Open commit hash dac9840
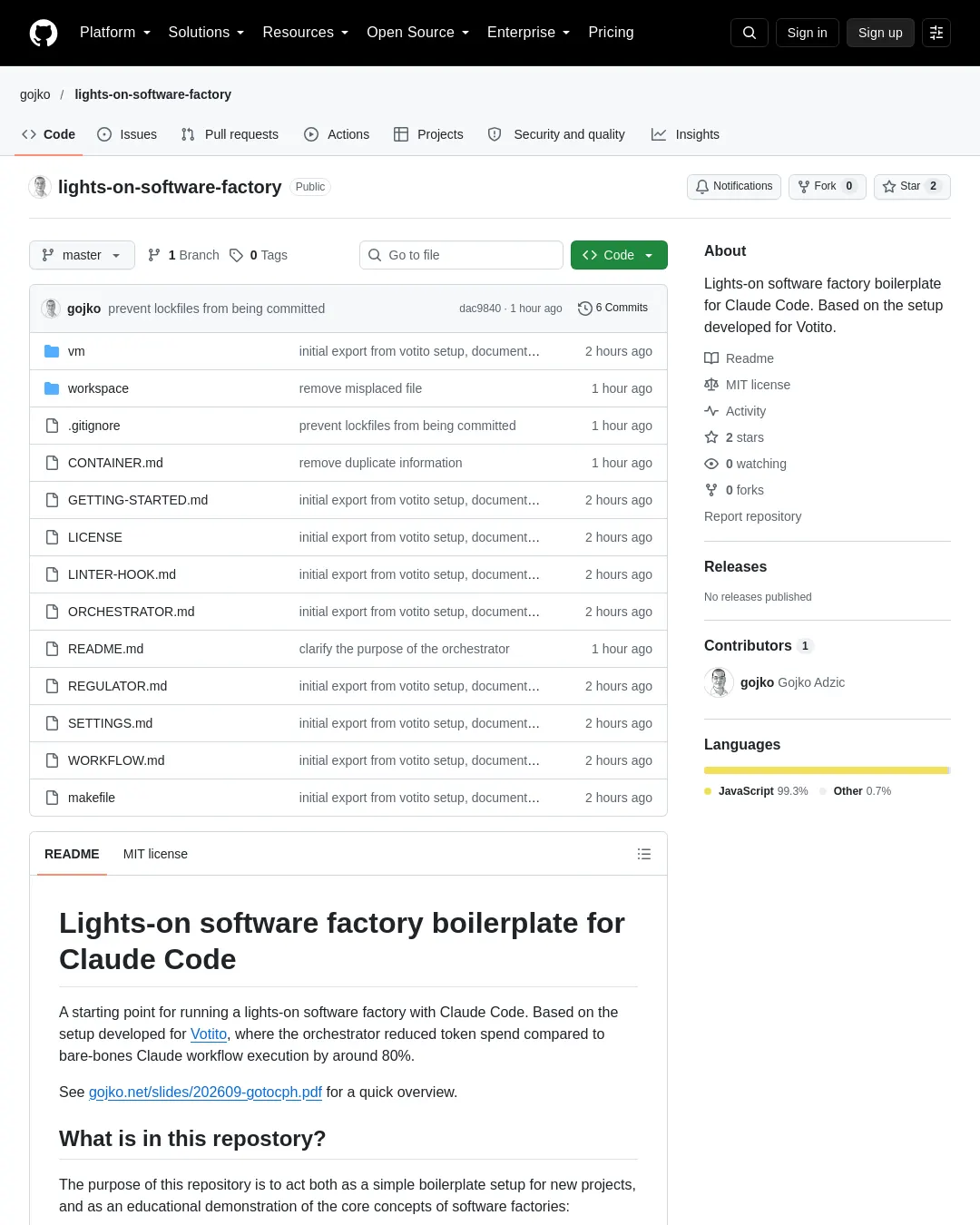Screen dimensions: 980x1225 pos(480,309)
